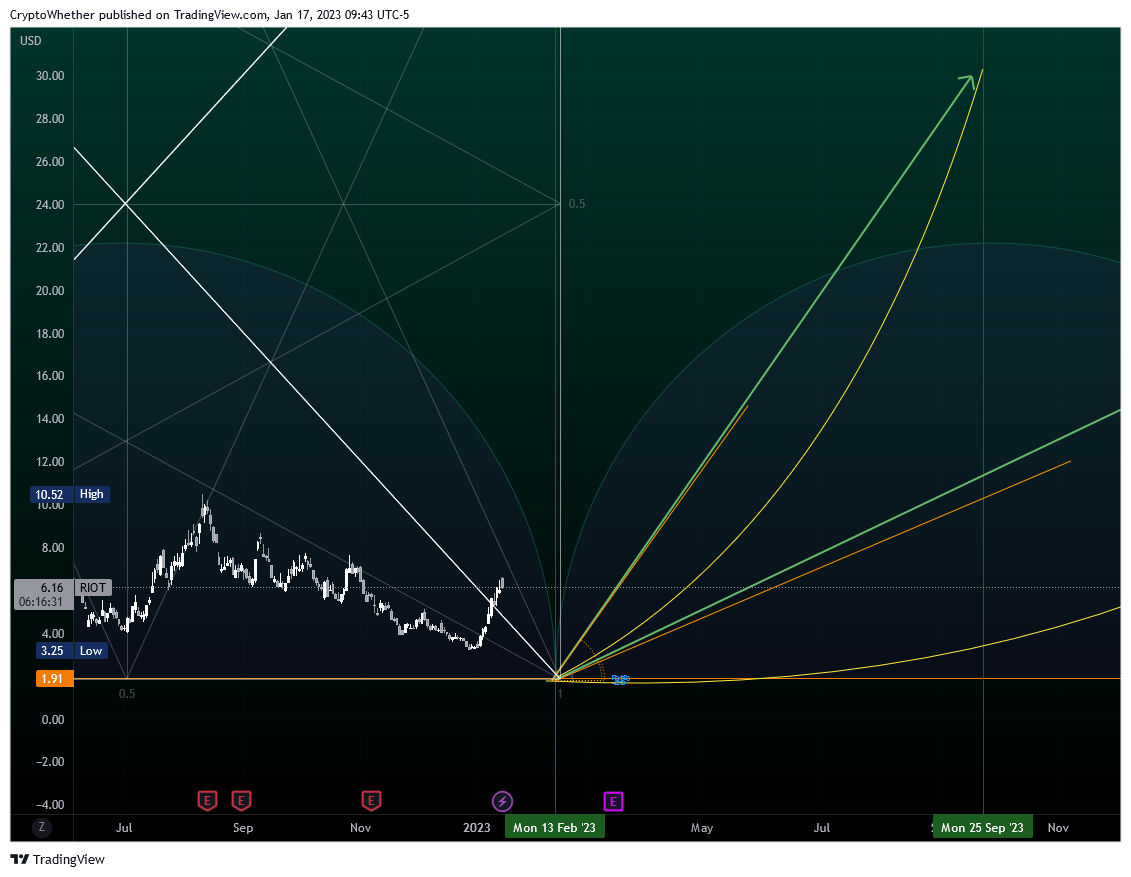Select the Mon 25 Sep '23 date marker
This screenshot has height=877, width=1131.
tap(982, 827)
